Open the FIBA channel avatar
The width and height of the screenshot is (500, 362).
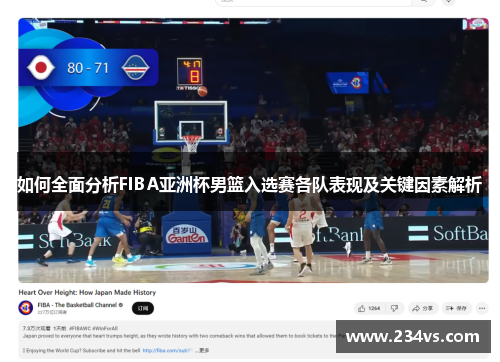click(26, 308)
